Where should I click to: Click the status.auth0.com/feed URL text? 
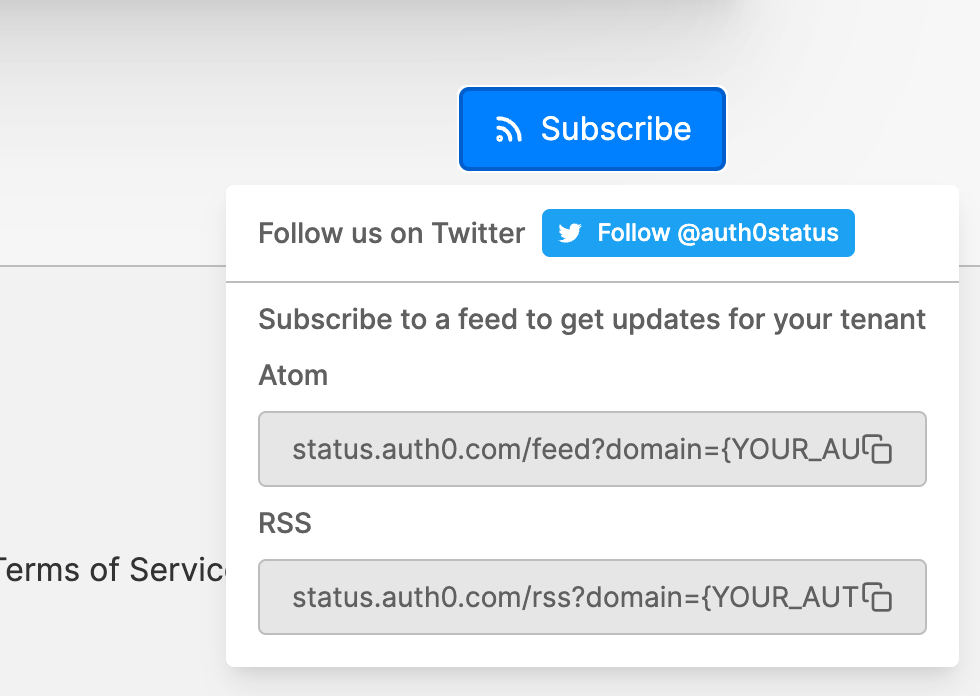coord(576,449)
